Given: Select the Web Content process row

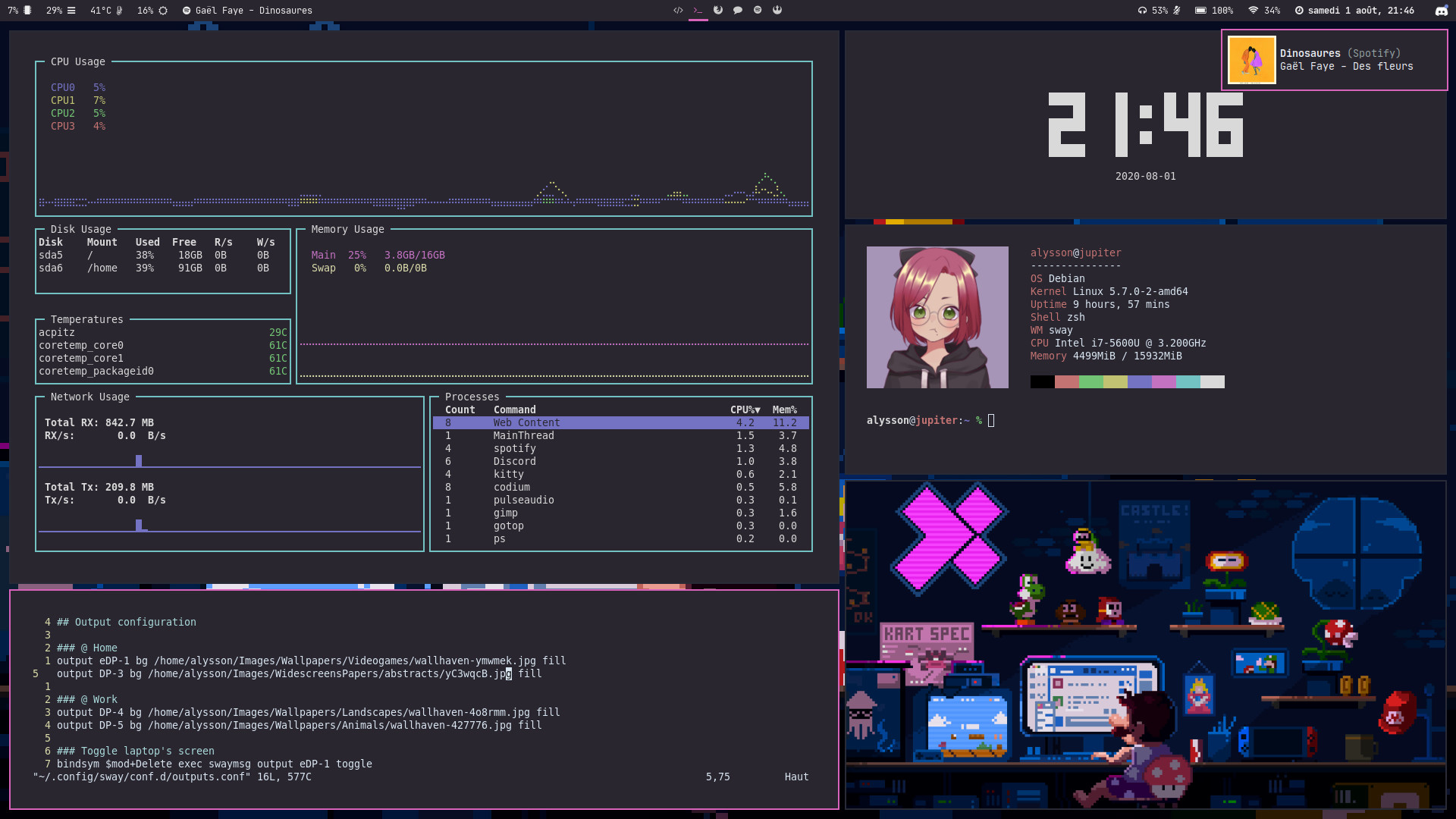Looking at the screenshot, I should pyautogui.click(x=621, y=423).
